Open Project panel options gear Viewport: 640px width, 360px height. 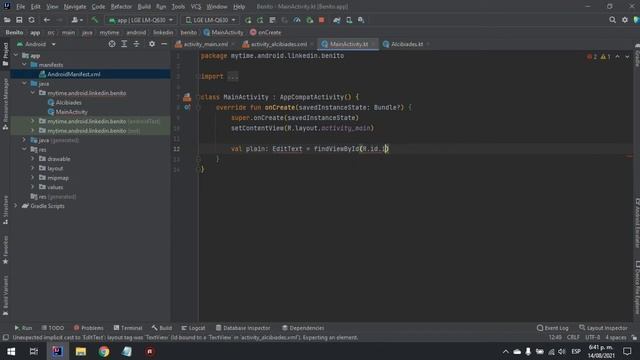[x=152, y=44]
